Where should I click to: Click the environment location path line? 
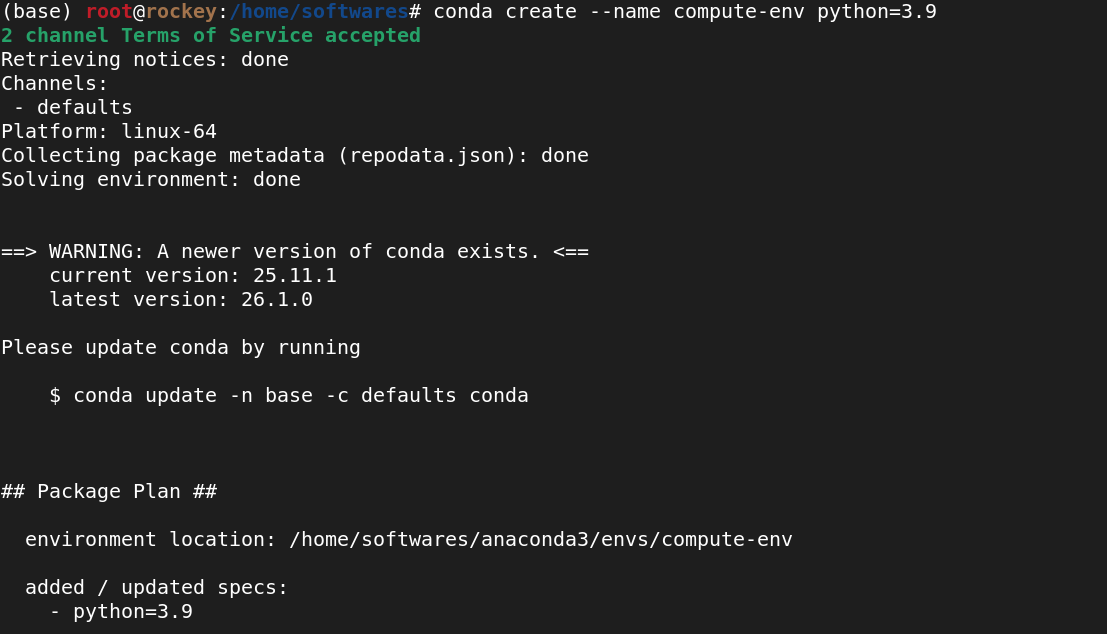pos(409,539)
